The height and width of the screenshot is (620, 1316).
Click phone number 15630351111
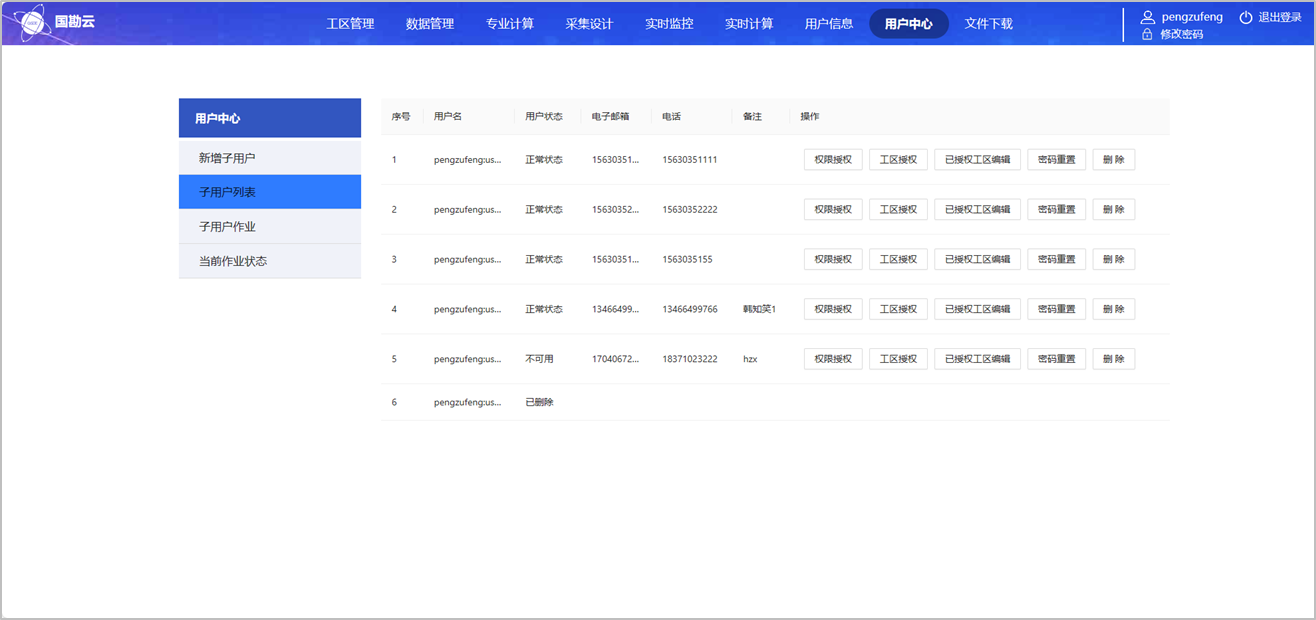pyautogui.click(x=690, y=160)
